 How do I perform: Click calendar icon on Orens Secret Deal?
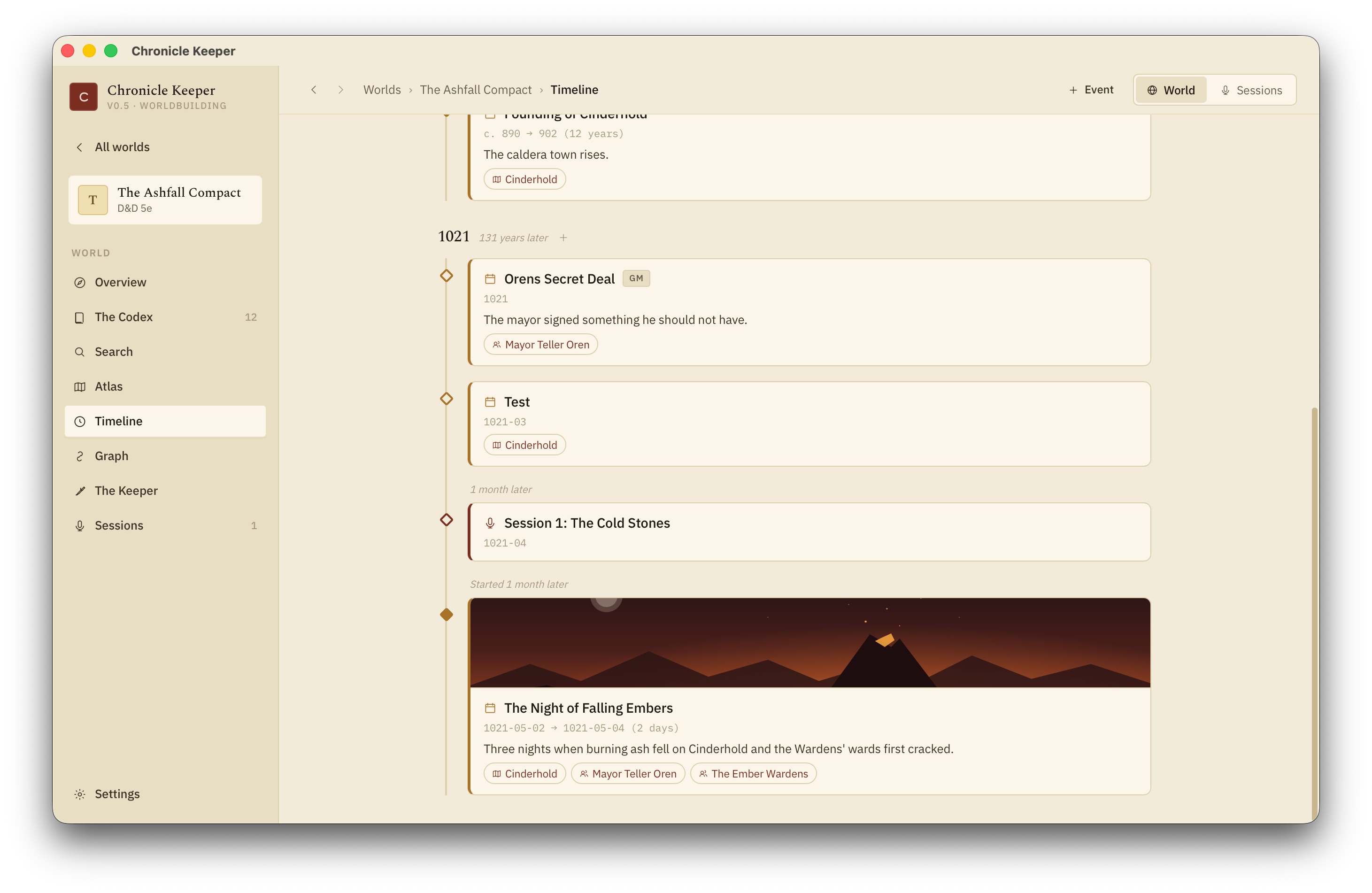click(490, 279)
